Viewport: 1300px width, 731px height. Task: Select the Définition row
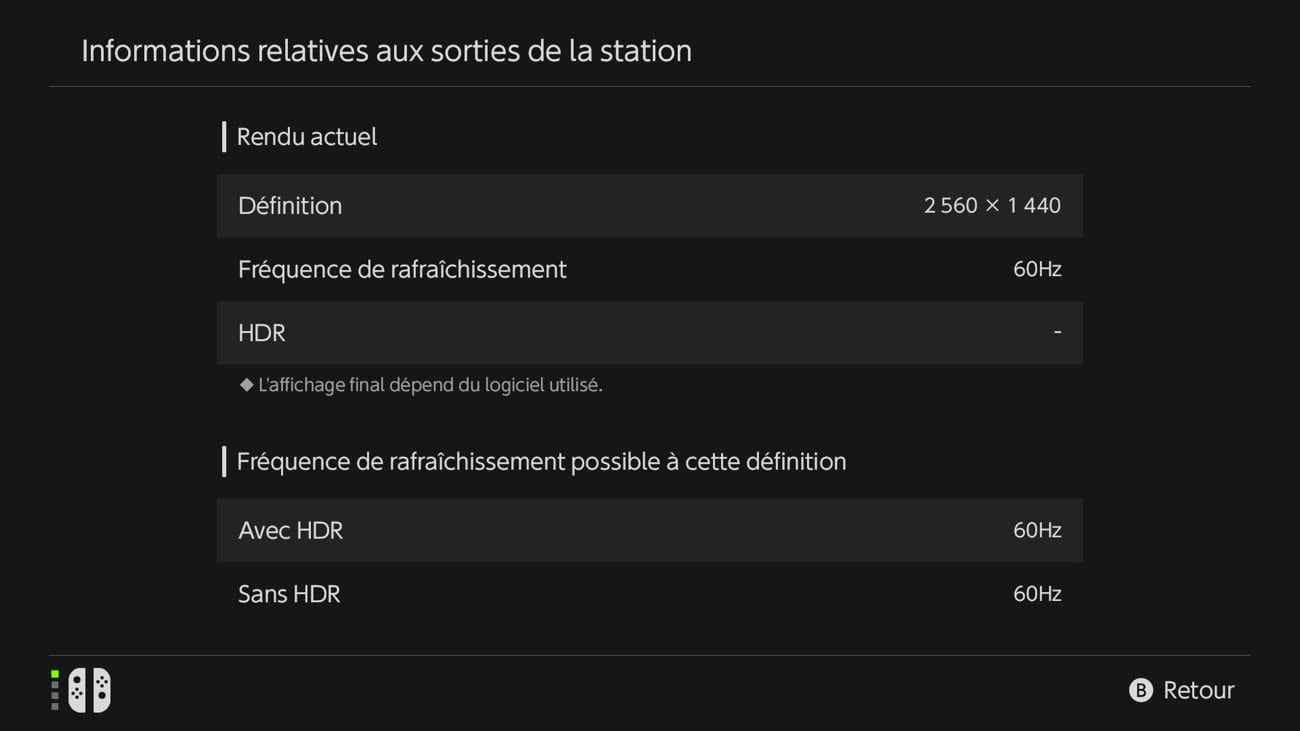[x=649, y=206]
